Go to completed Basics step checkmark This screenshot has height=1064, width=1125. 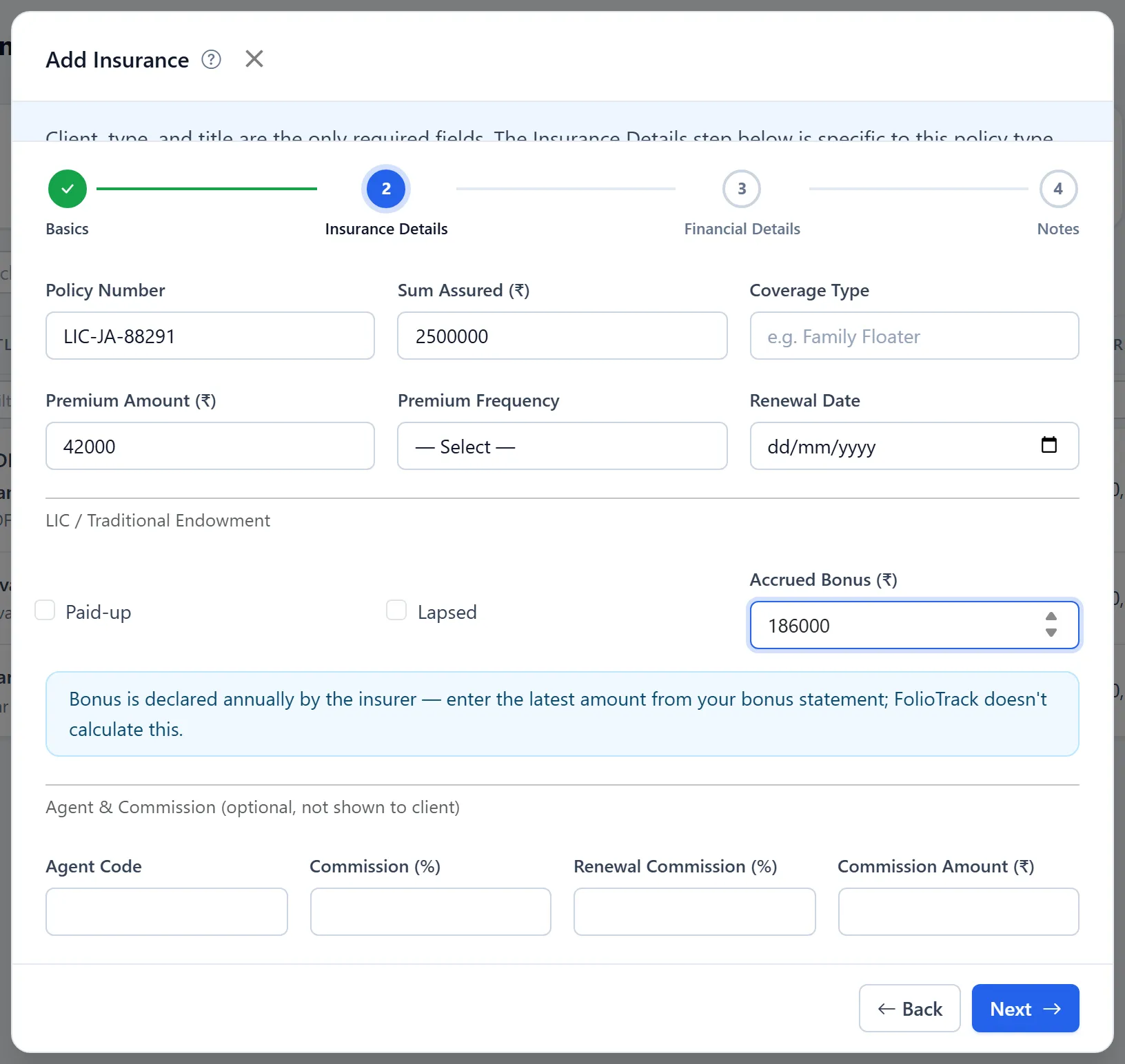point(68,189)
